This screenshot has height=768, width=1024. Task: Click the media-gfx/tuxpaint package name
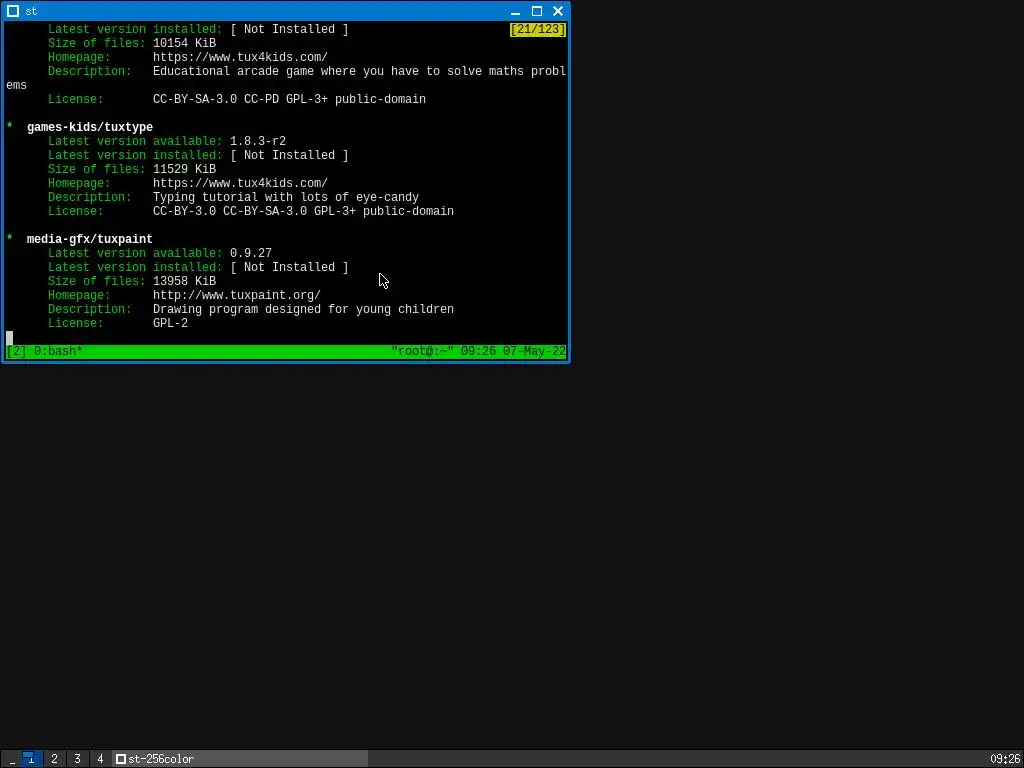pyautogui.click(x=89, y=239)
